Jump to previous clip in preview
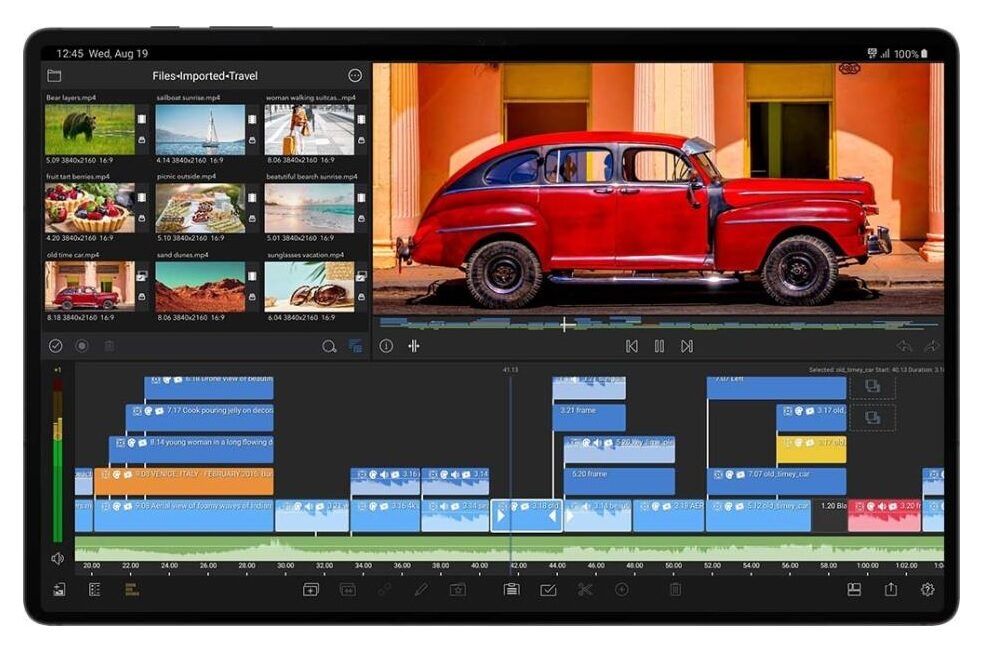This screenshot has width=990, height=655. click(631, 346)
